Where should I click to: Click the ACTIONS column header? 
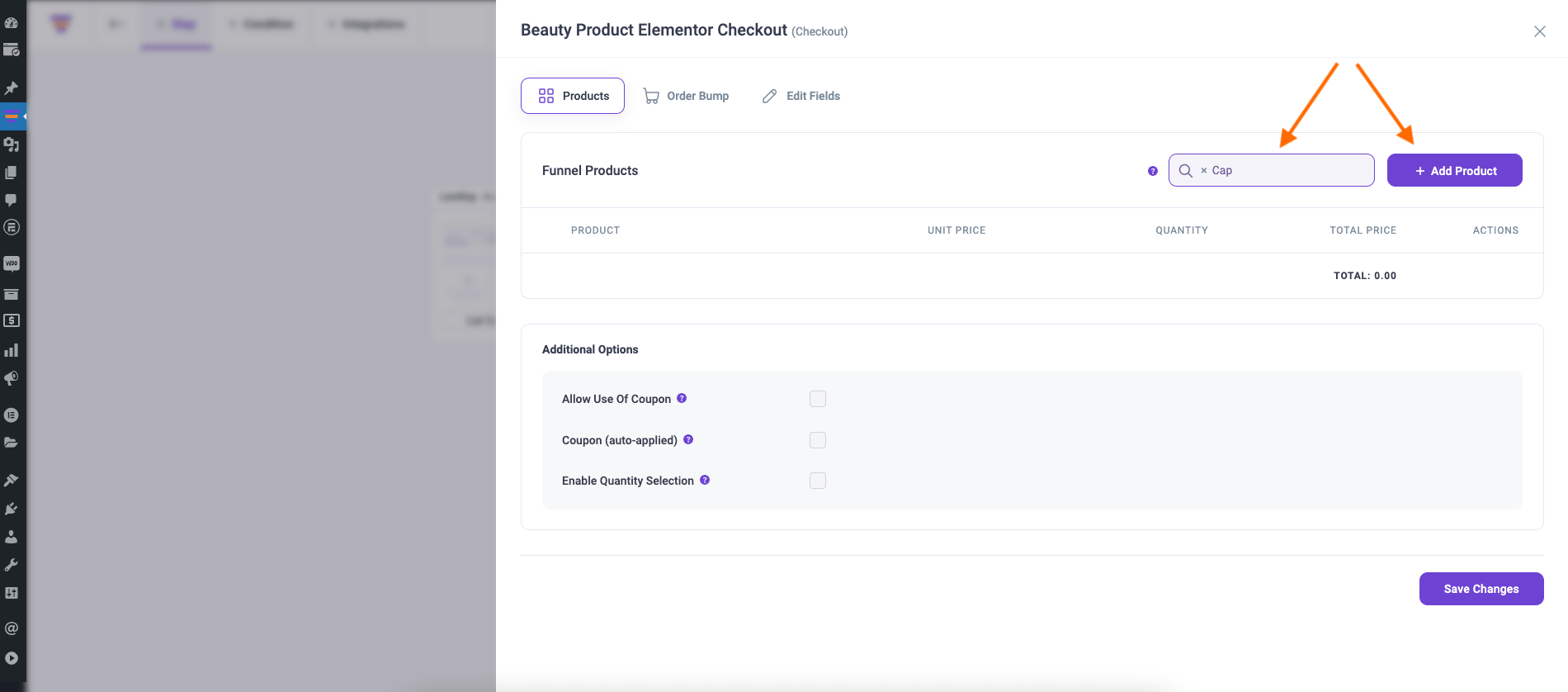tap(1496, 230)
